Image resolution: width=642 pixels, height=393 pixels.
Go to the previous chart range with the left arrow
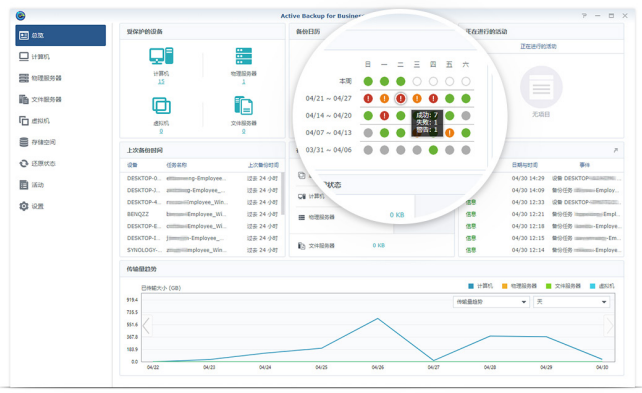(x=147, y=326)
